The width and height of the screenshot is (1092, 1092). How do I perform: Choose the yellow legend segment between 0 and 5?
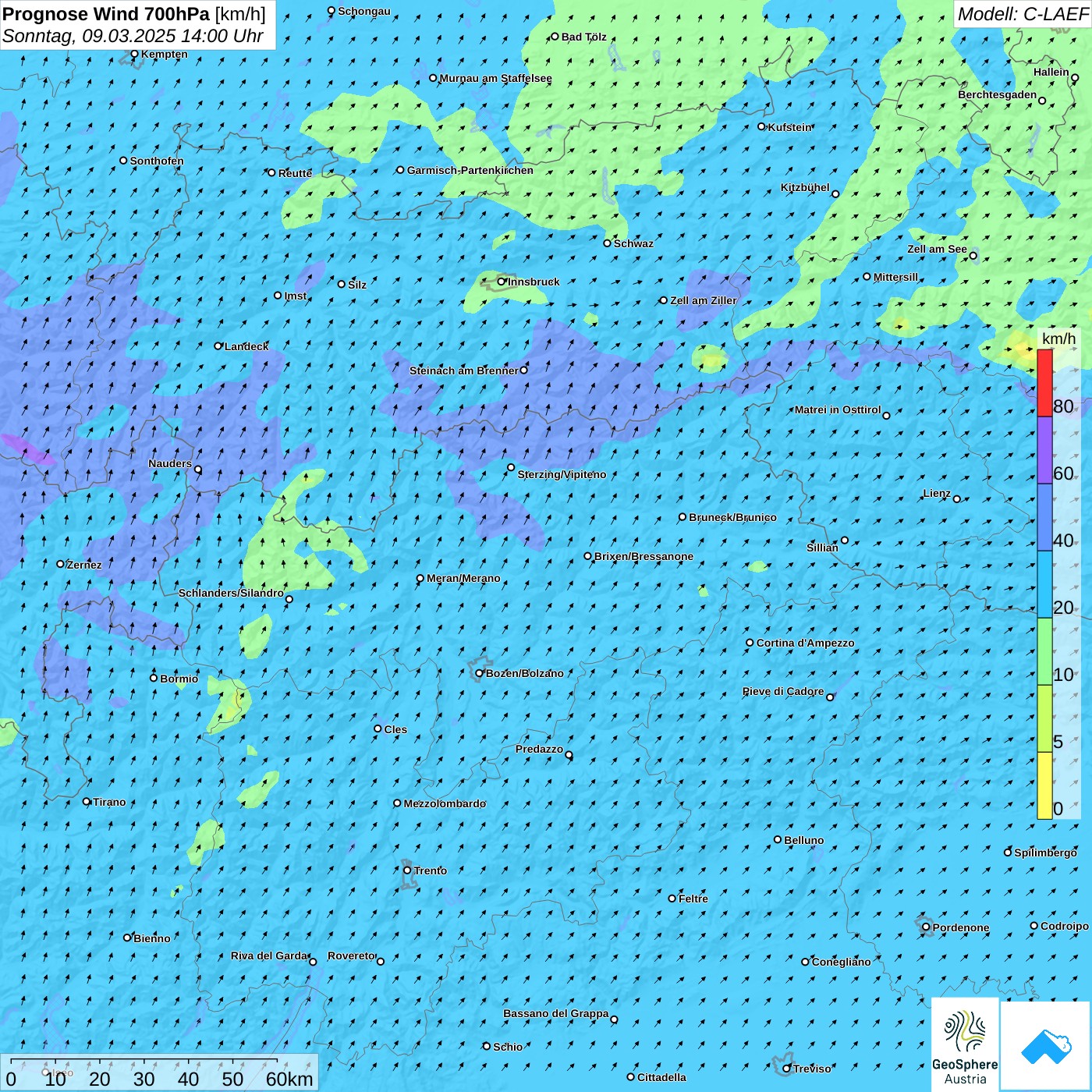tap(1044, 785)
